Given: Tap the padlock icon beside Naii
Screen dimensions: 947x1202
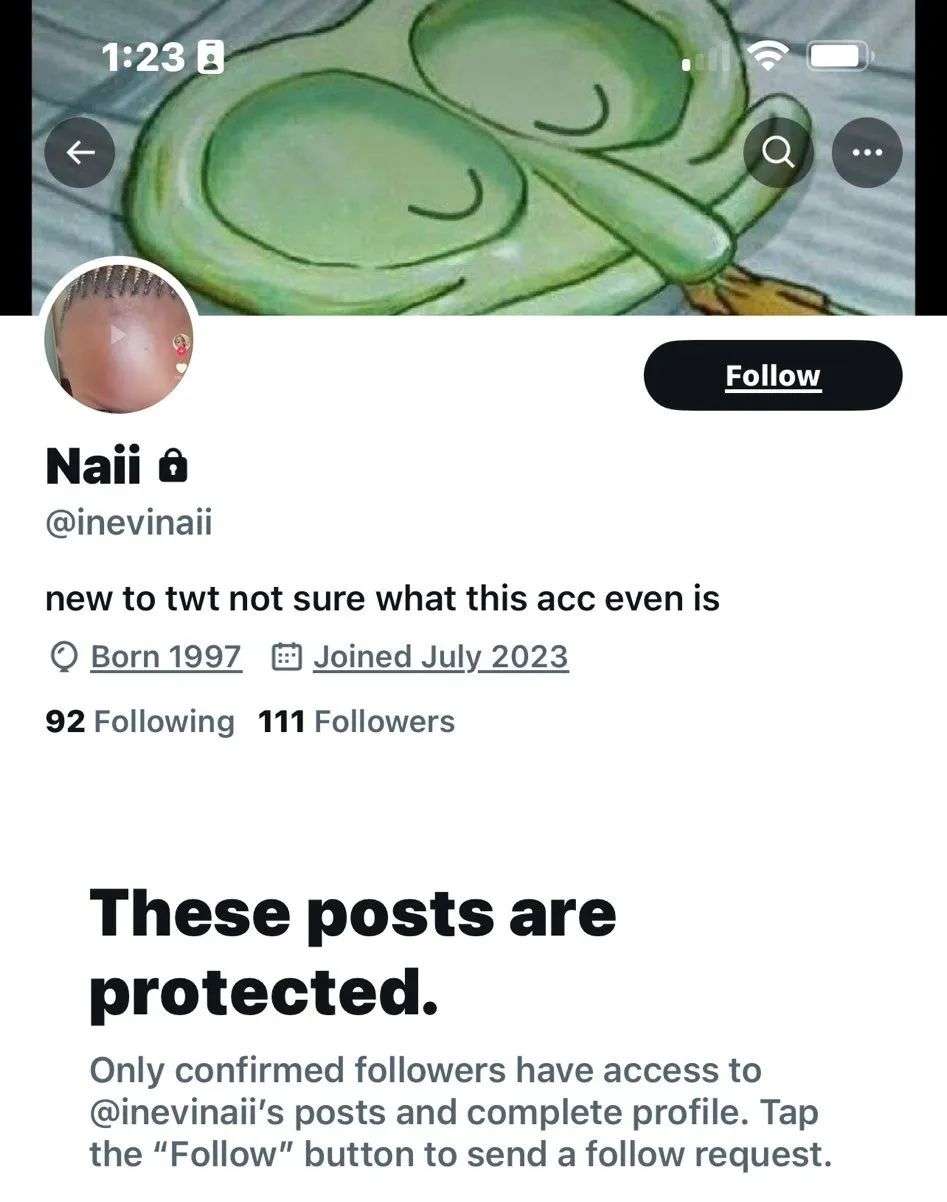Looking at the screenshot, I should tap(174, 466).
